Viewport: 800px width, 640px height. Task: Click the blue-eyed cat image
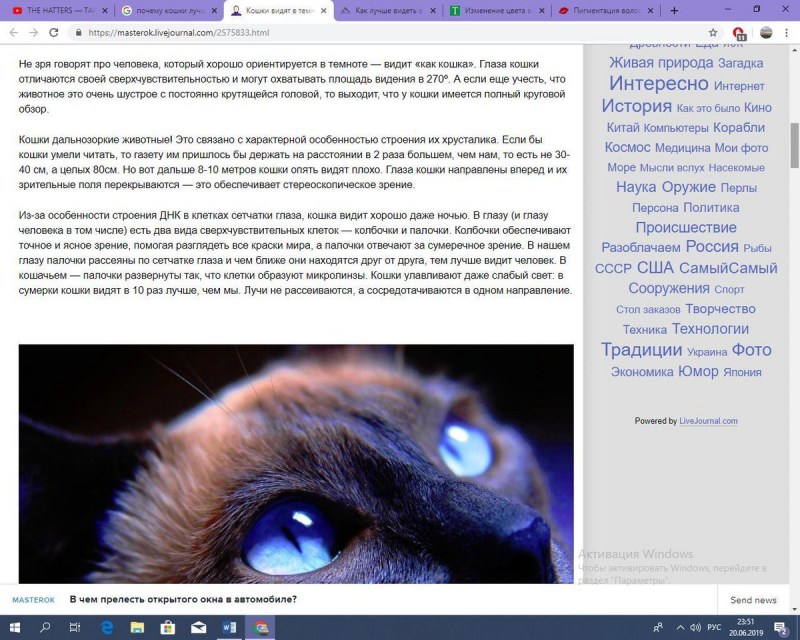296,464
